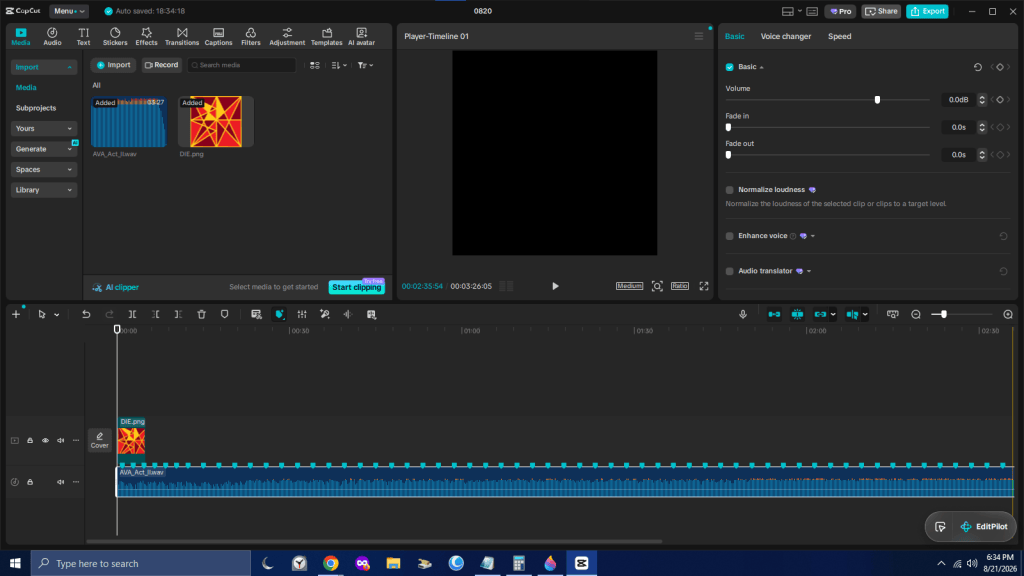Click the Share button
The height and width of the screenshot is (576, 1024).
click(x=881, y=11)
